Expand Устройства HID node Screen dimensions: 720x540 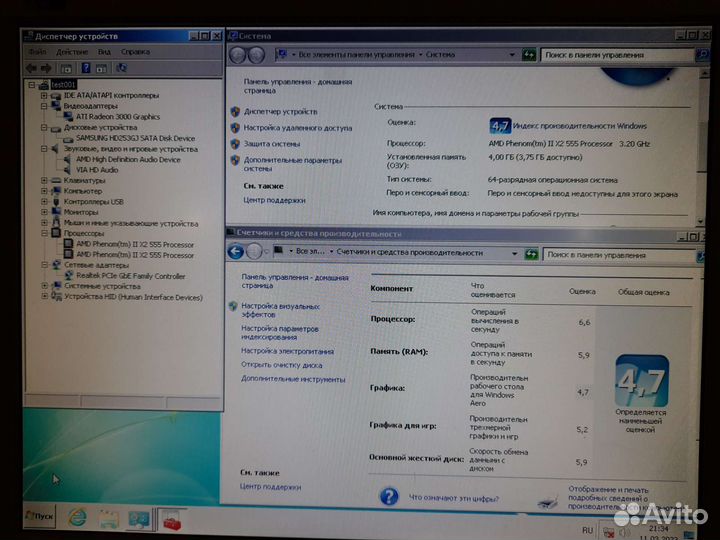pyautogui.click(x=44, y=297)
